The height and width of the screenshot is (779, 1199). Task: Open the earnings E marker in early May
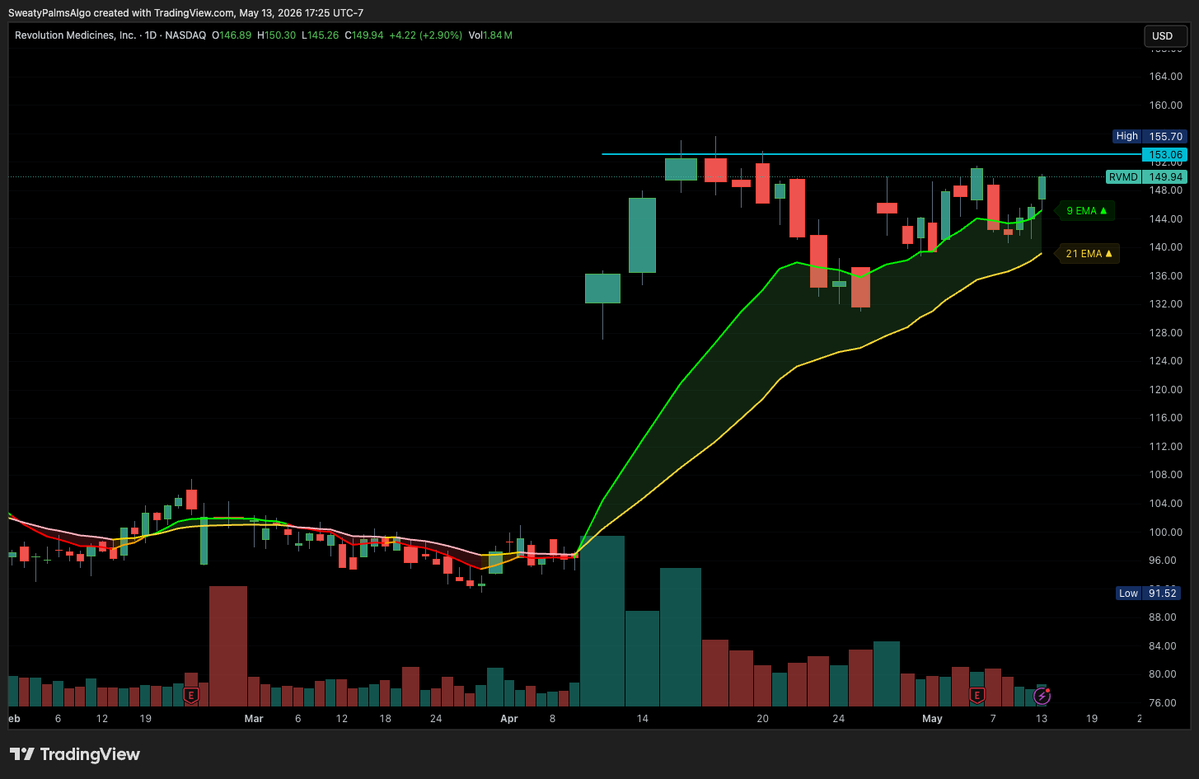[976, 696]
